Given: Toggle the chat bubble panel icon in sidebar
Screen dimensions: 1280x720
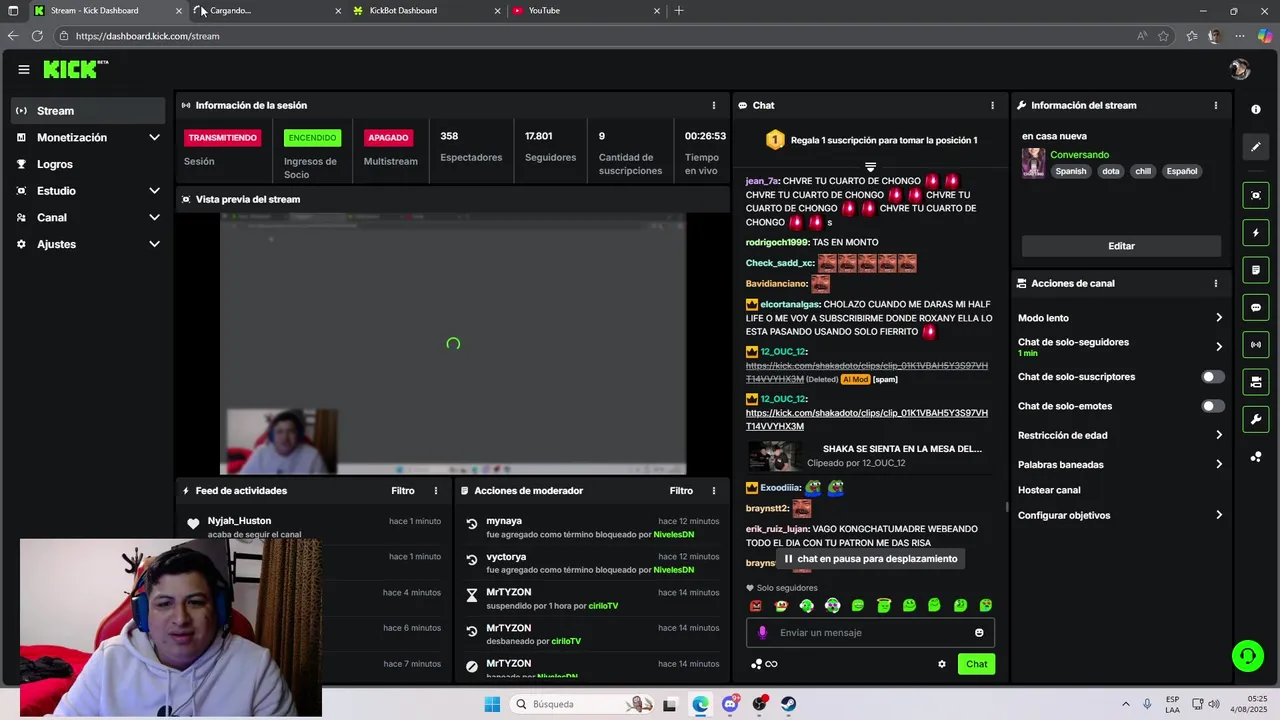Looking at the screenshot, I should (1256, 308).
